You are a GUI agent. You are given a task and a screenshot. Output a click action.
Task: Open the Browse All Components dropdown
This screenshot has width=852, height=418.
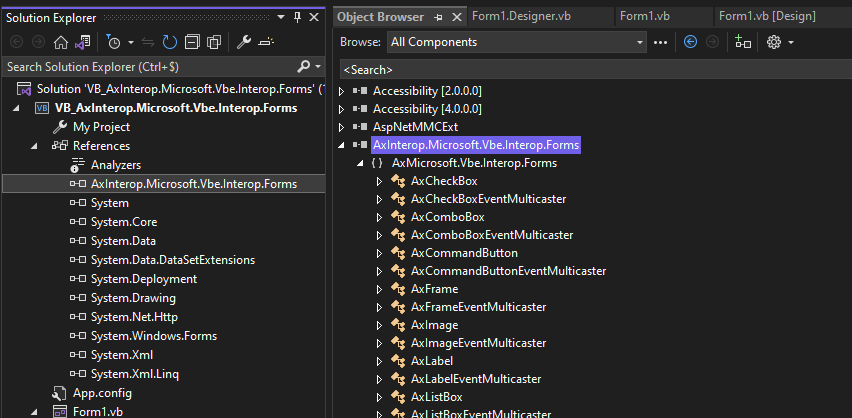tap(640, 42)
